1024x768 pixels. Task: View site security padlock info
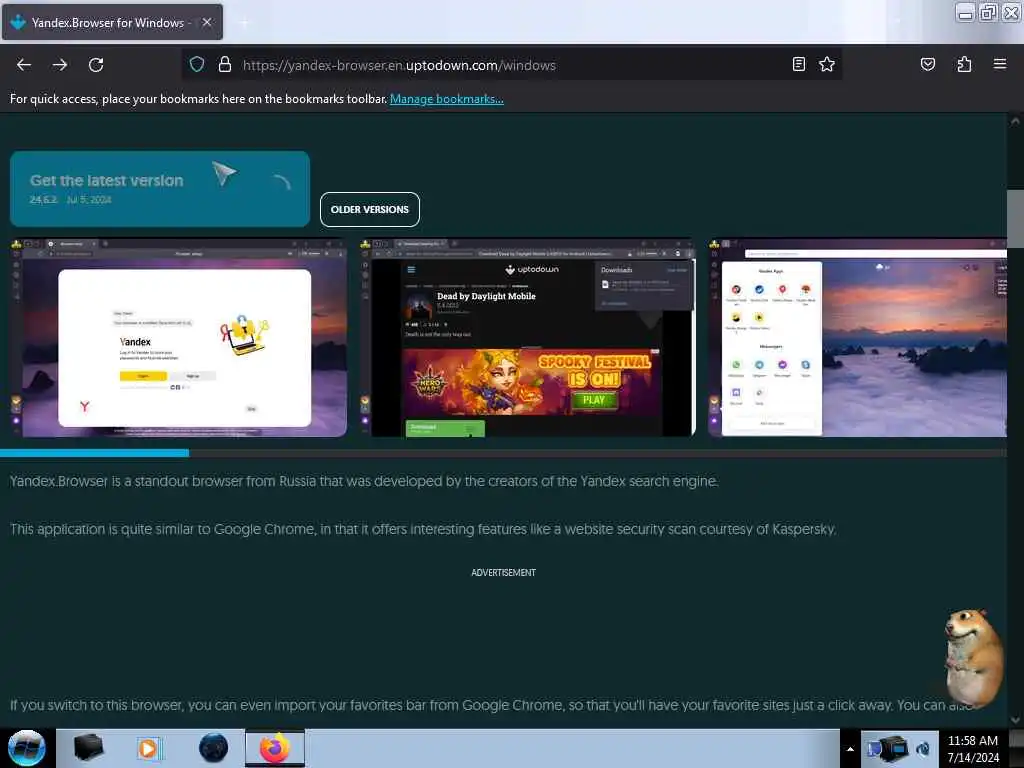[225, 64]
